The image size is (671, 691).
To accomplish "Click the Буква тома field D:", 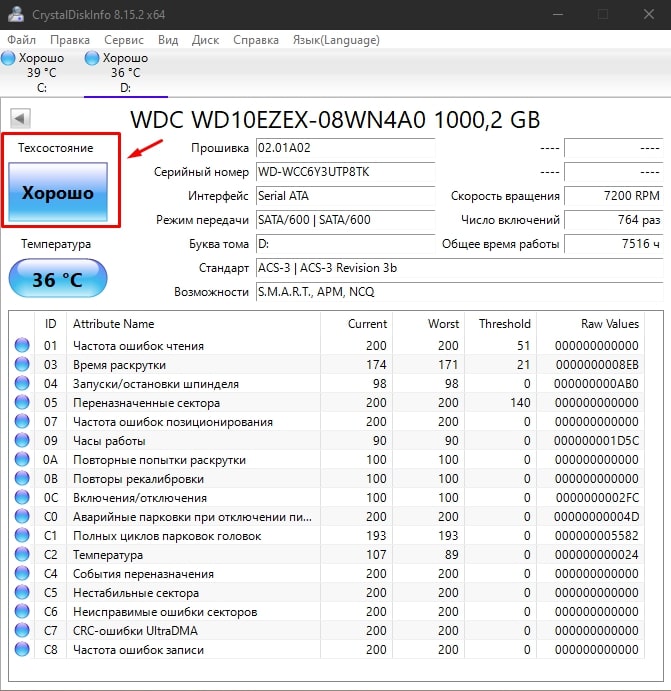I will [345, 244].
